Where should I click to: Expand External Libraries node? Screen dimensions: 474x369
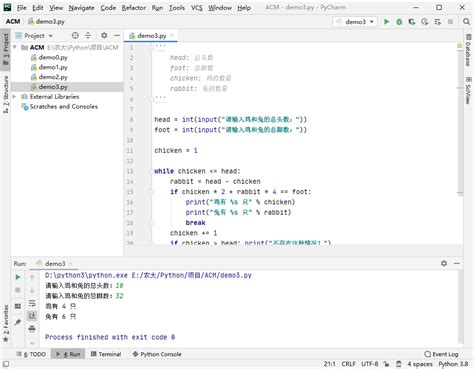click(x=14, y=97)
